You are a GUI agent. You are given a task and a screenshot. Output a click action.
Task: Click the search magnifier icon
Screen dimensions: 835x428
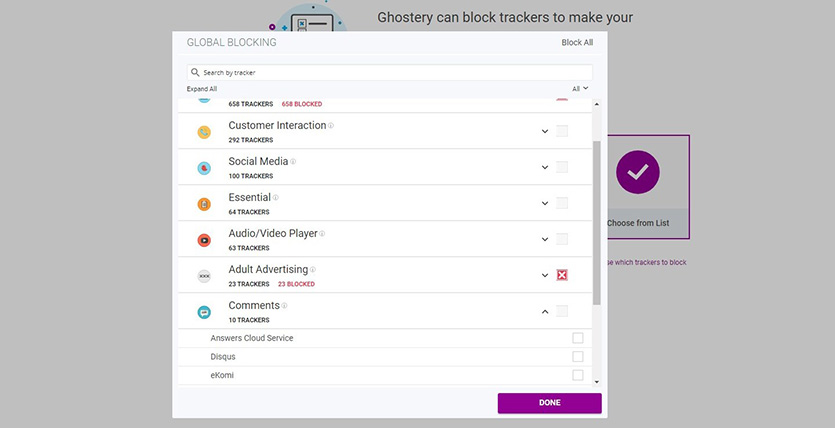195,72
